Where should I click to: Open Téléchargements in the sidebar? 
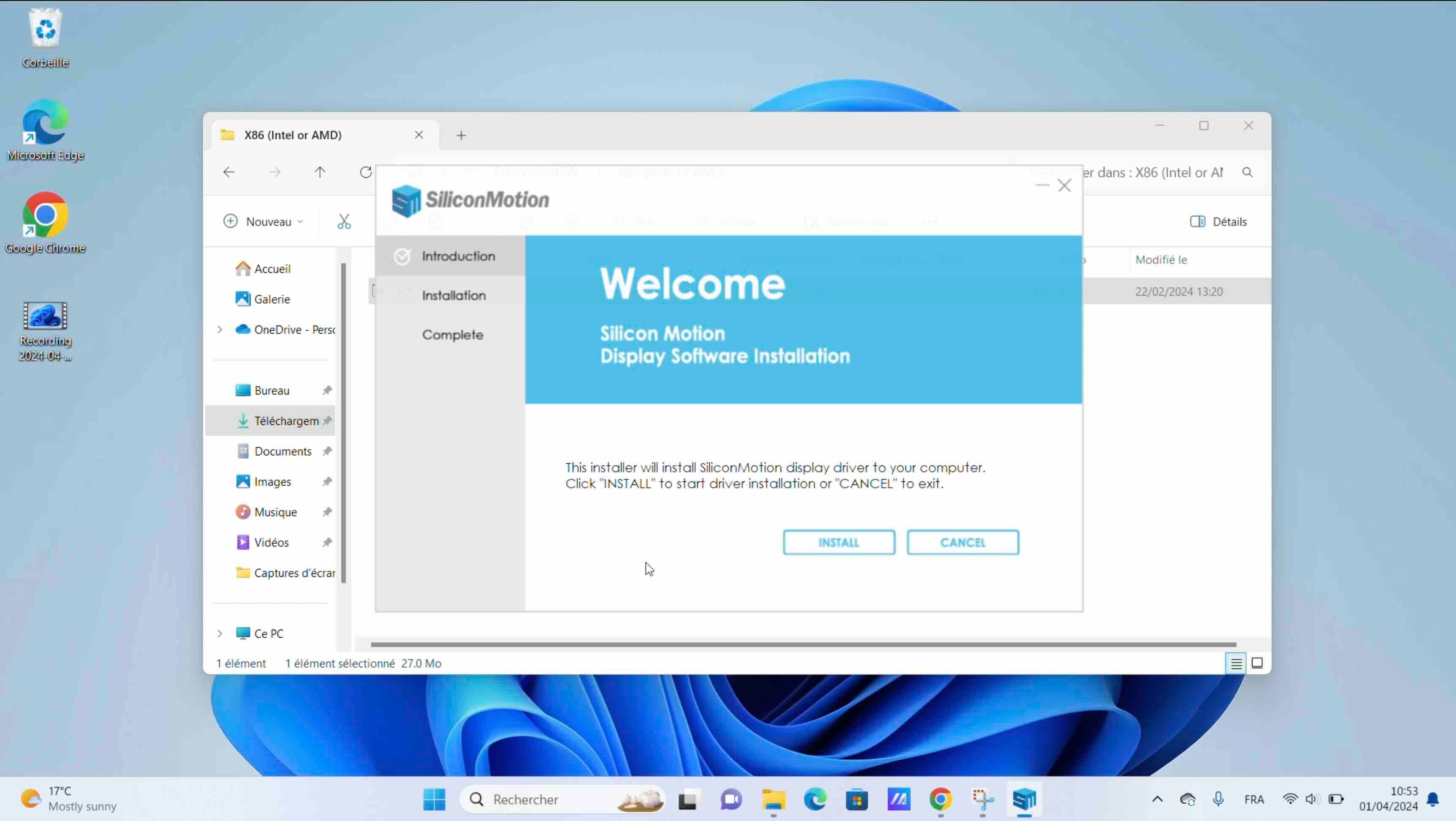click(x=286, y=421)
